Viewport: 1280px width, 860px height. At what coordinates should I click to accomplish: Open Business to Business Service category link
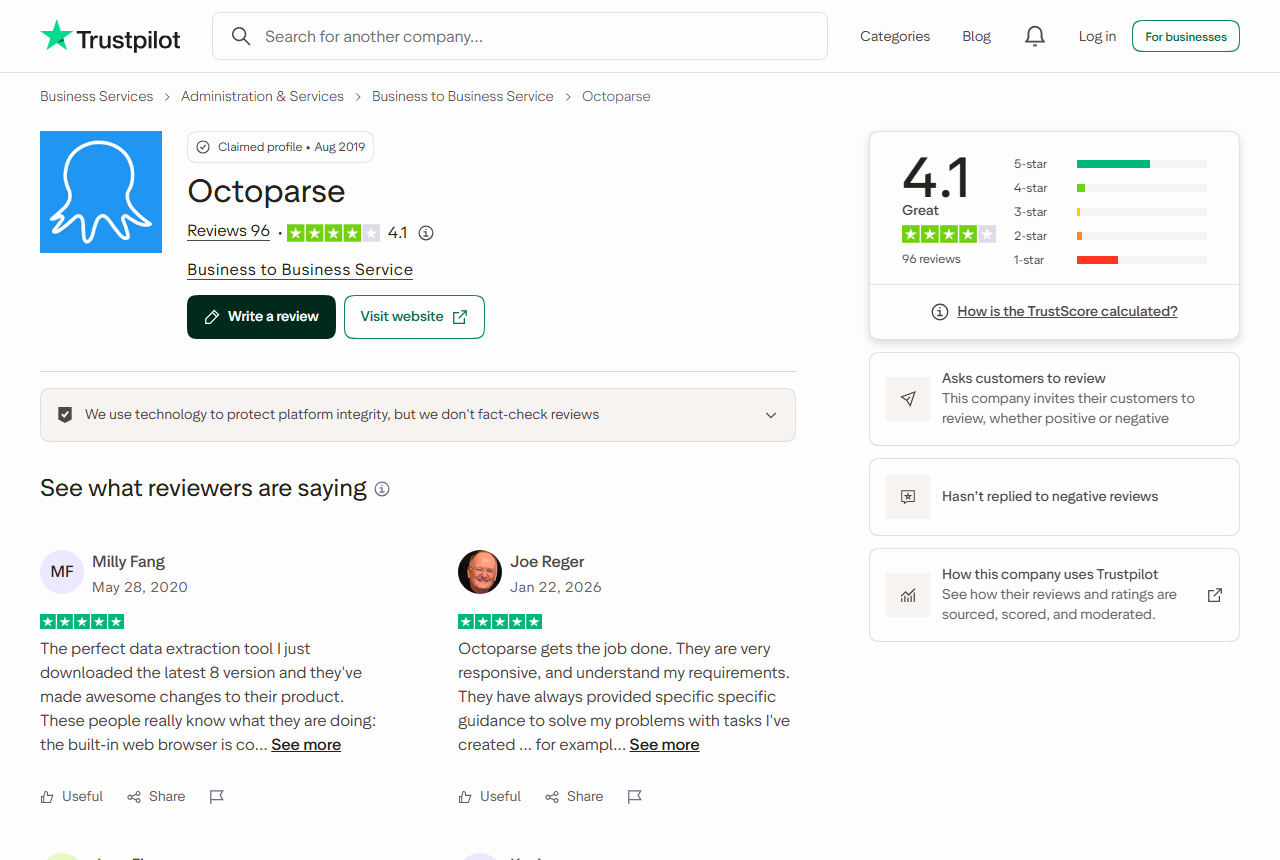click(x=300, y=270)
